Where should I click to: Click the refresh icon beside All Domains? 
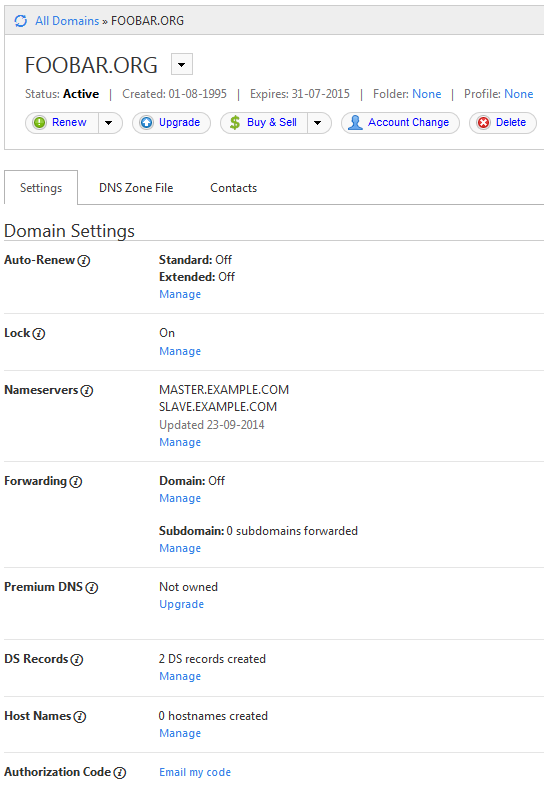click(21, 21)
